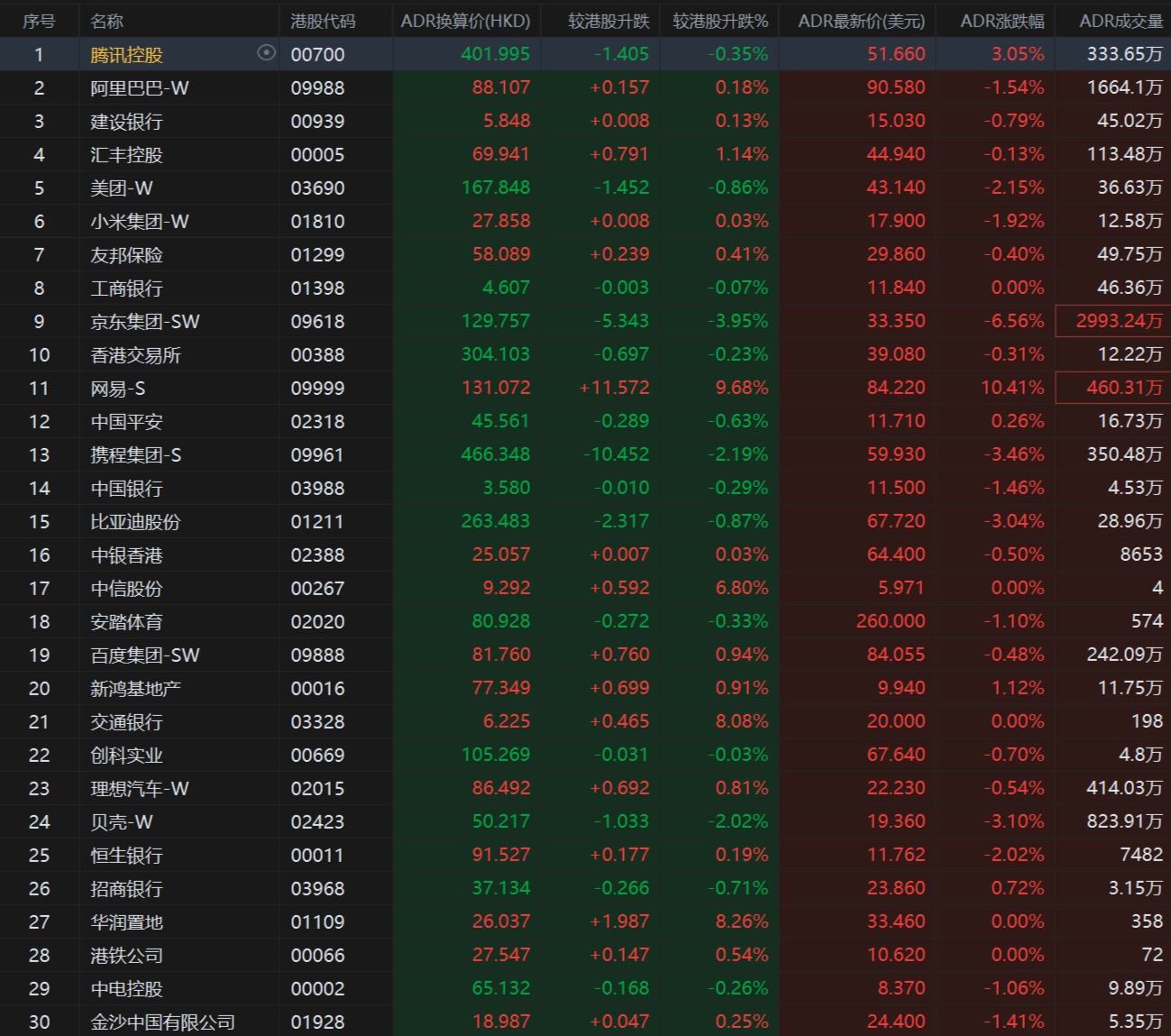Click the 中银香港 stock name

pos(126,555)
